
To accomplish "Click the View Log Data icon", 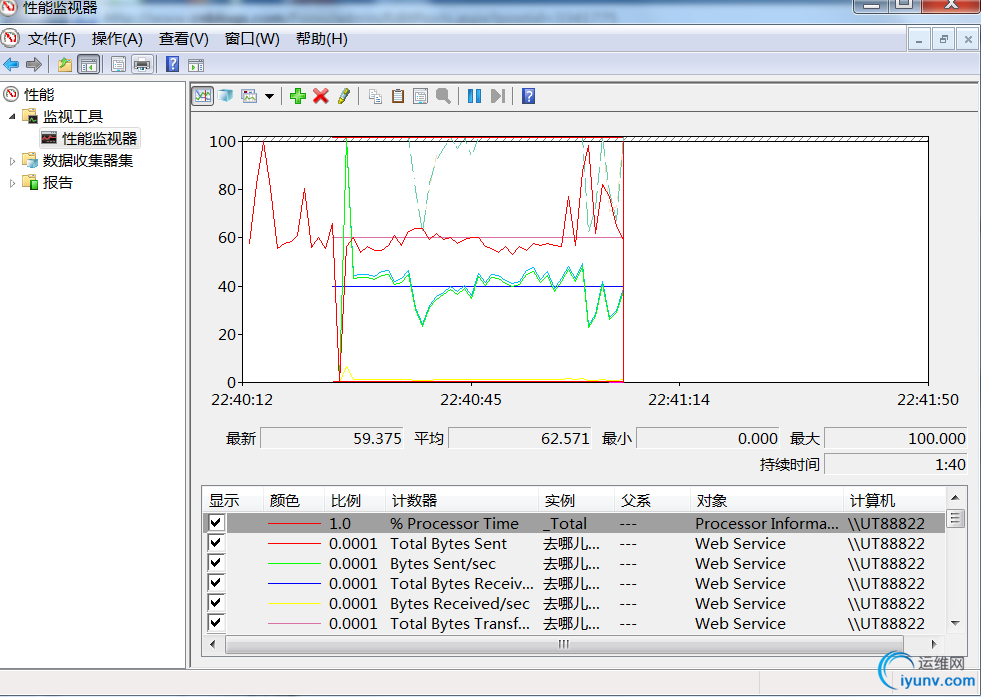I will coord(225,96).
